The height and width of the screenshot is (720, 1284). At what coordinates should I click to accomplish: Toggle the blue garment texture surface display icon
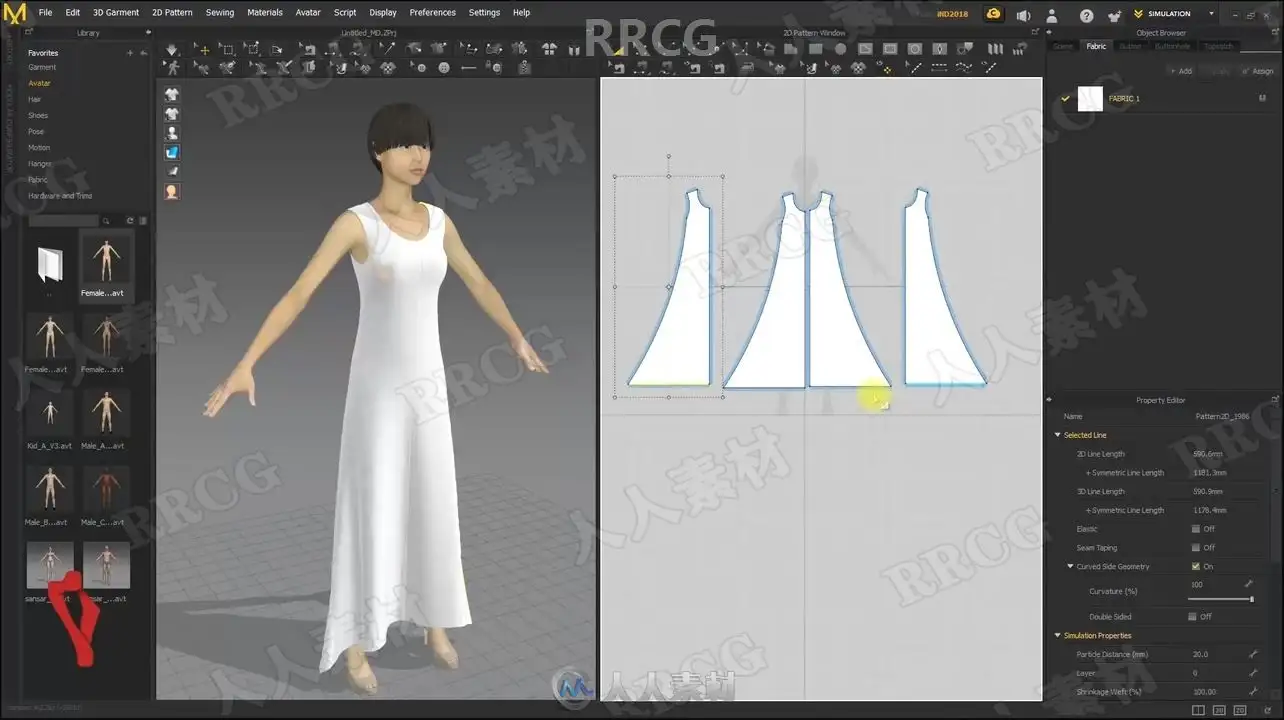[x=172, y=152]
